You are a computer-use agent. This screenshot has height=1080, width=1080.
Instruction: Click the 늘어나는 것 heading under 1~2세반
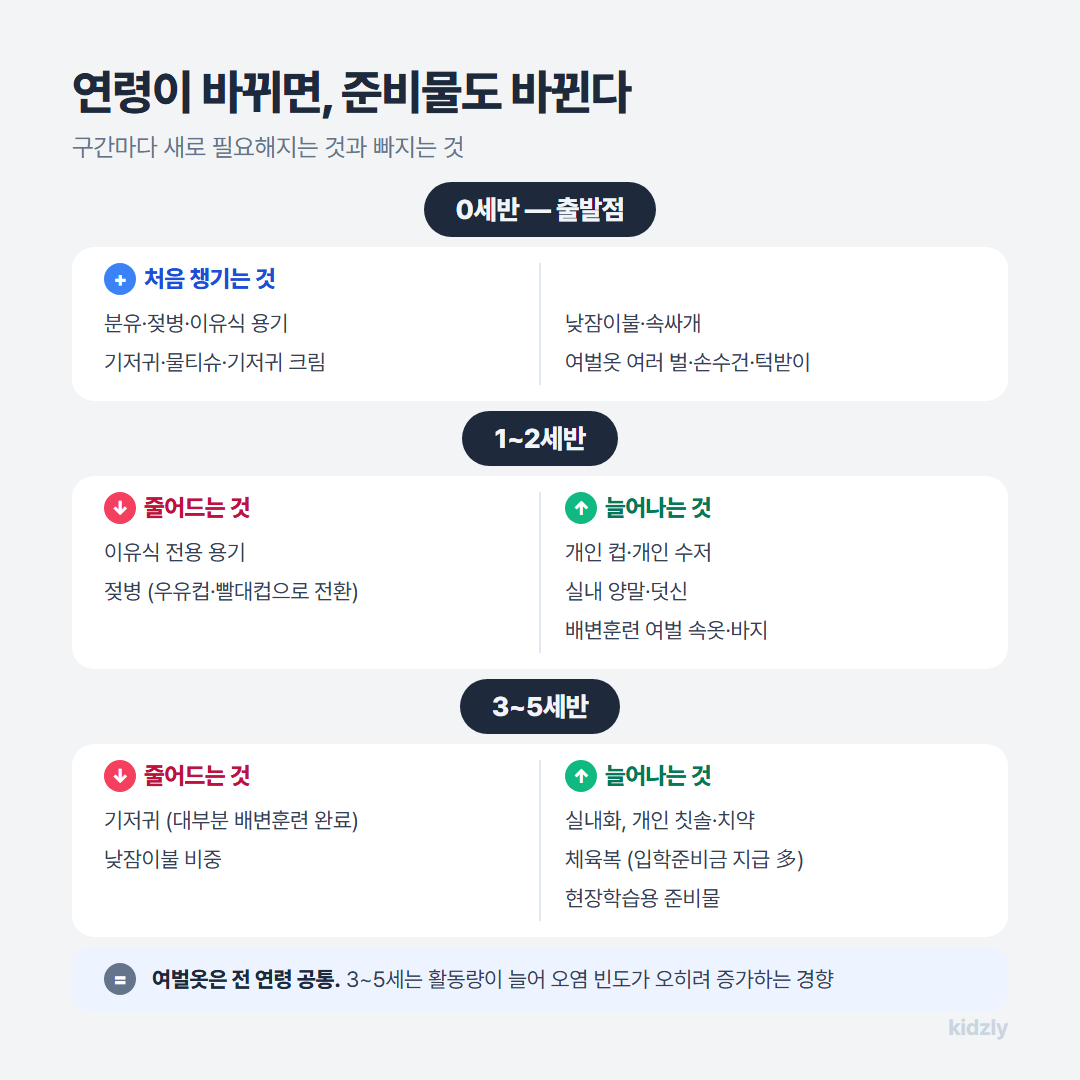(658, 508)
